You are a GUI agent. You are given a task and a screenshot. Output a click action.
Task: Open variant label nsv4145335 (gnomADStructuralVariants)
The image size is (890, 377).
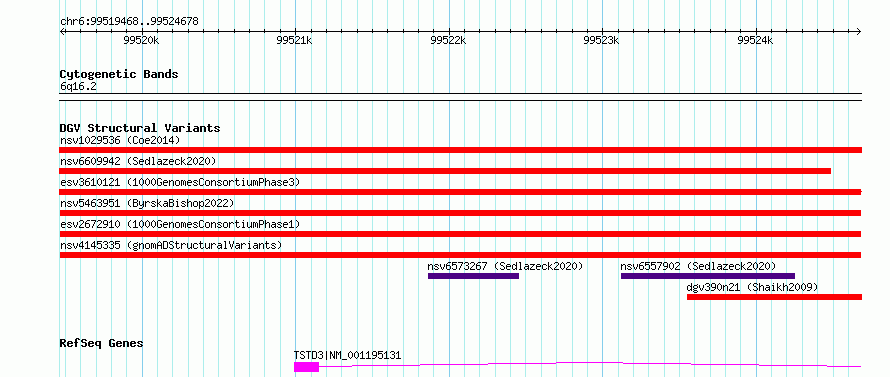click(171, 245)
